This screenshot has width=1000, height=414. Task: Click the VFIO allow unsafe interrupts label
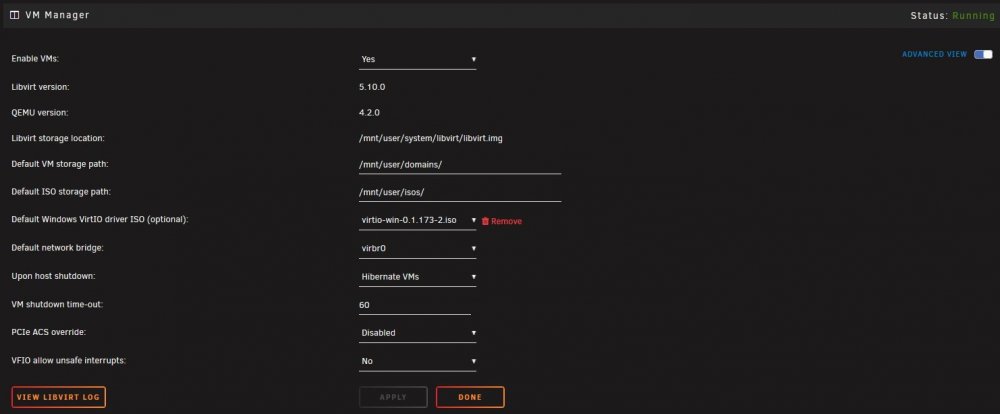(x=69, y=360)
